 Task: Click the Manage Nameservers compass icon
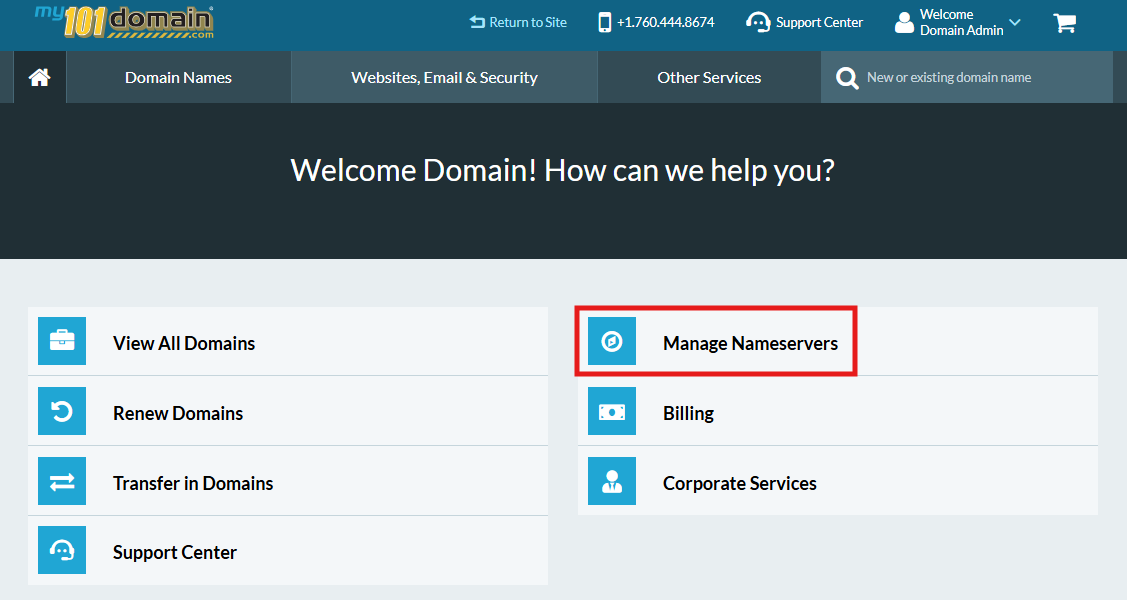(612, 342)
